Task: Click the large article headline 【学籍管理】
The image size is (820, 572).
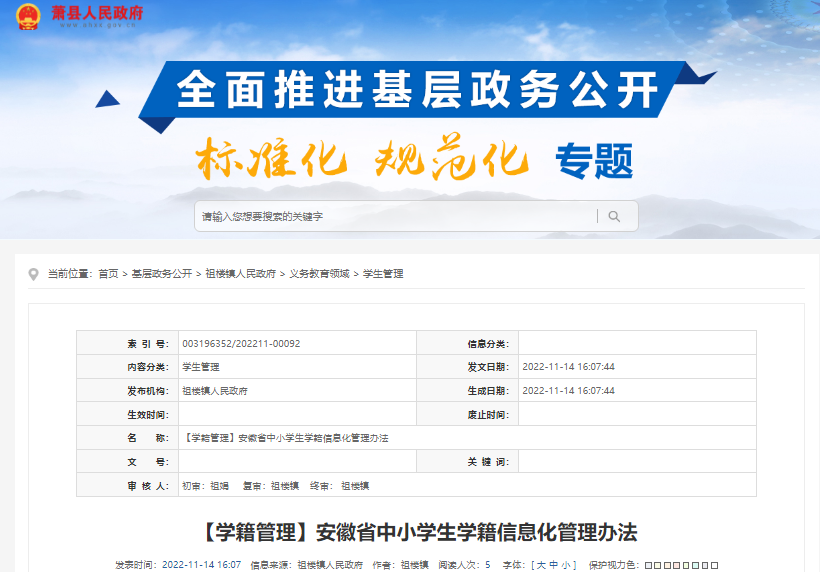Action: (x=417, y=533)
